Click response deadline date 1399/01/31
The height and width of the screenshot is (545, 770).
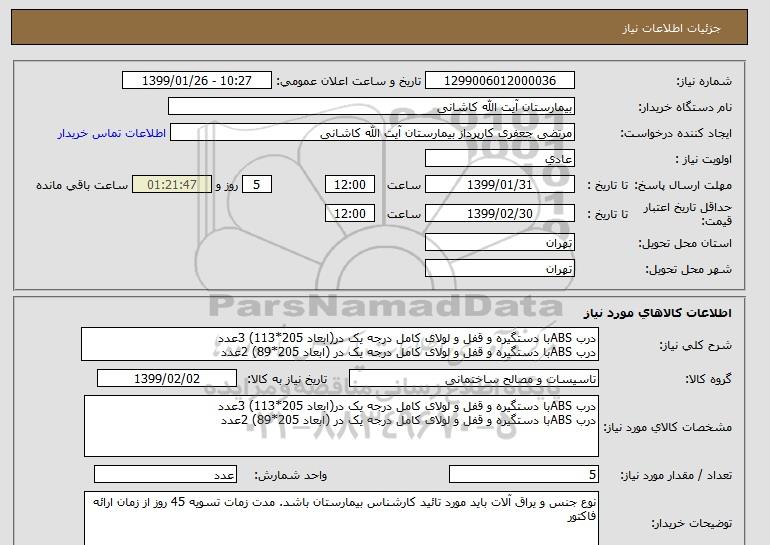[499, 185]
